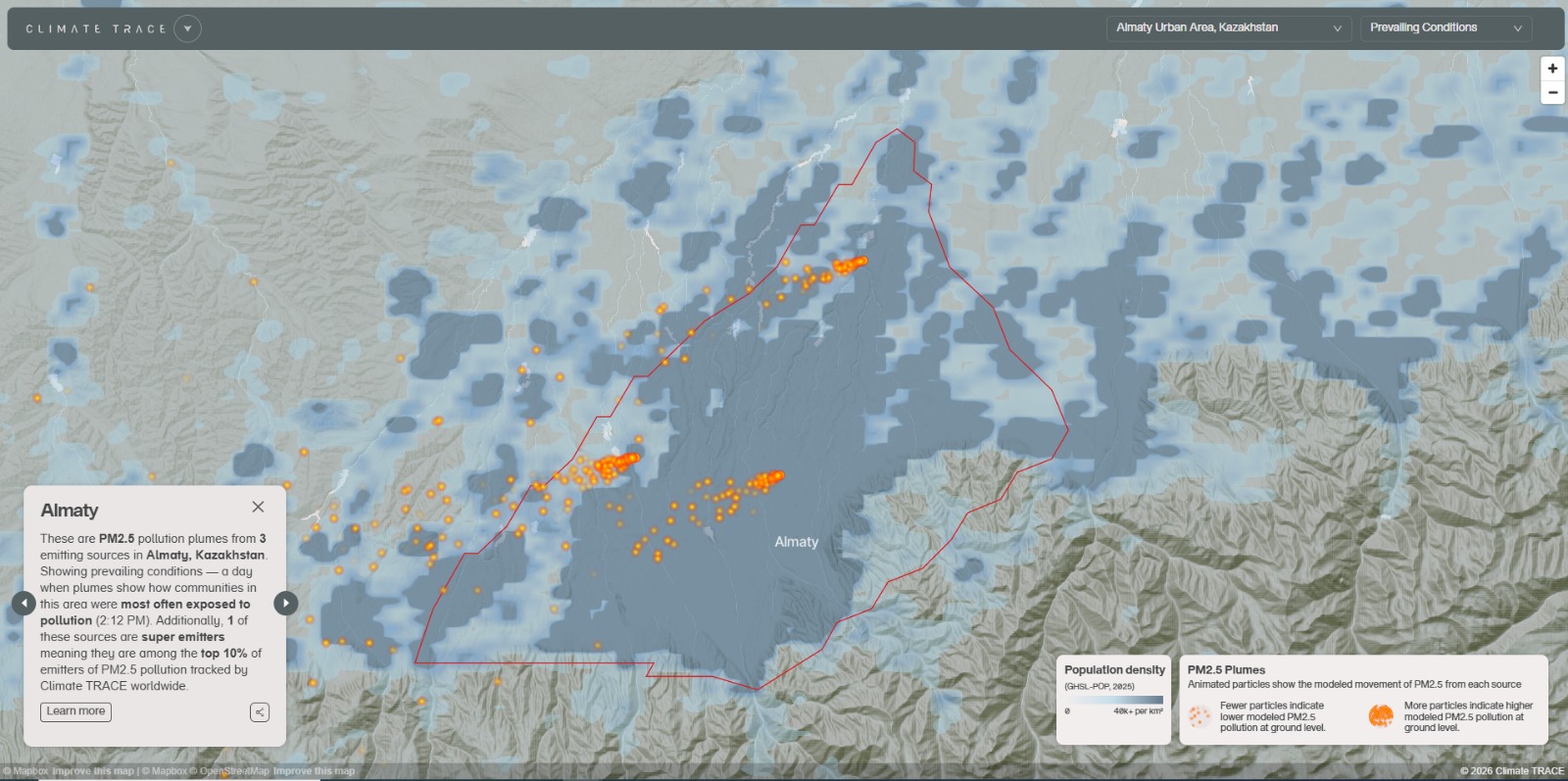Screen dimensions: 1568x781
Task: Zoom out with the minus button
Action: click(1552, 92)
